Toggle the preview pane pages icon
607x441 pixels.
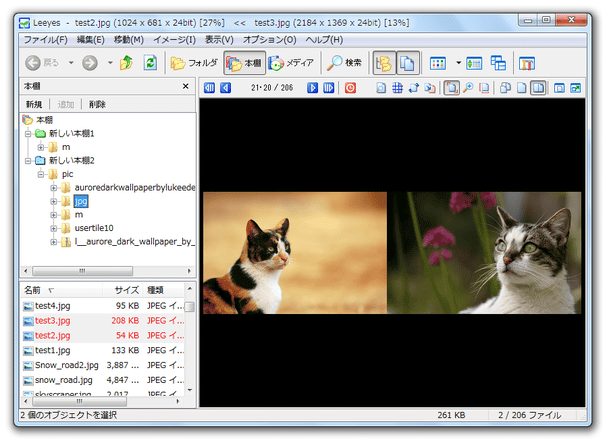408,63
